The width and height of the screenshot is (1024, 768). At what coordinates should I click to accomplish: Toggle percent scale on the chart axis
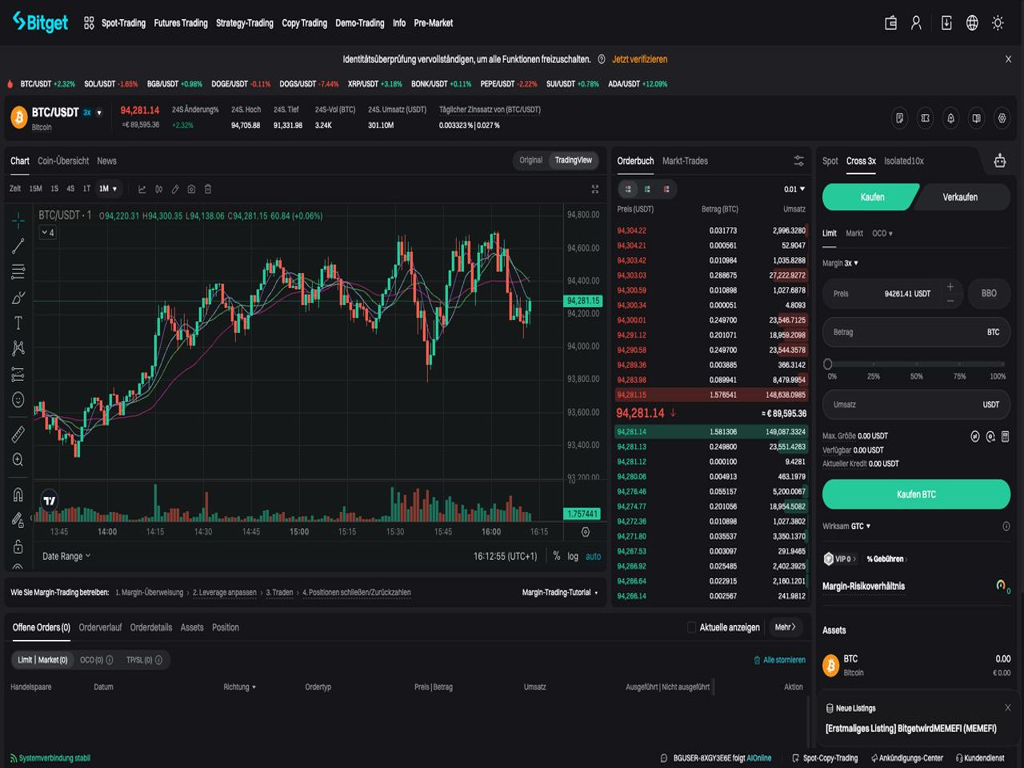point(556,556)
